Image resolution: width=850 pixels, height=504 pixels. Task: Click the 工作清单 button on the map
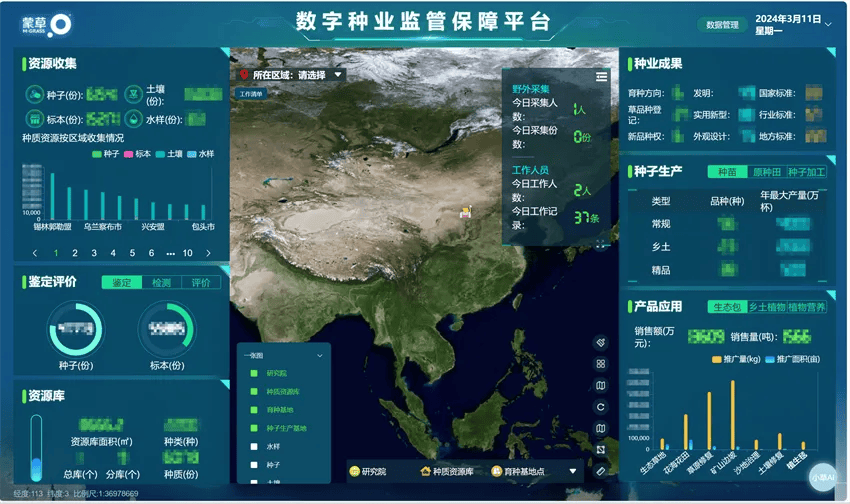(x=251, y=94)
